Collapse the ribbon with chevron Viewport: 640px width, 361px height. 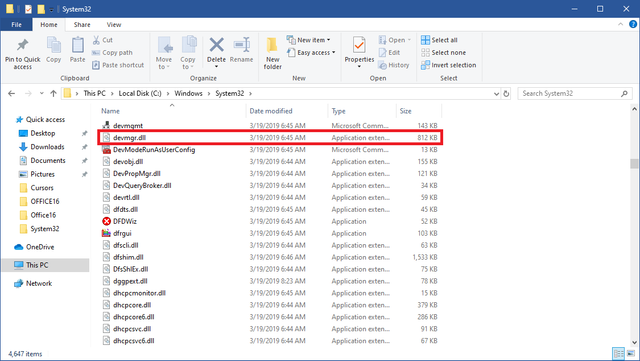click(620, 25)
